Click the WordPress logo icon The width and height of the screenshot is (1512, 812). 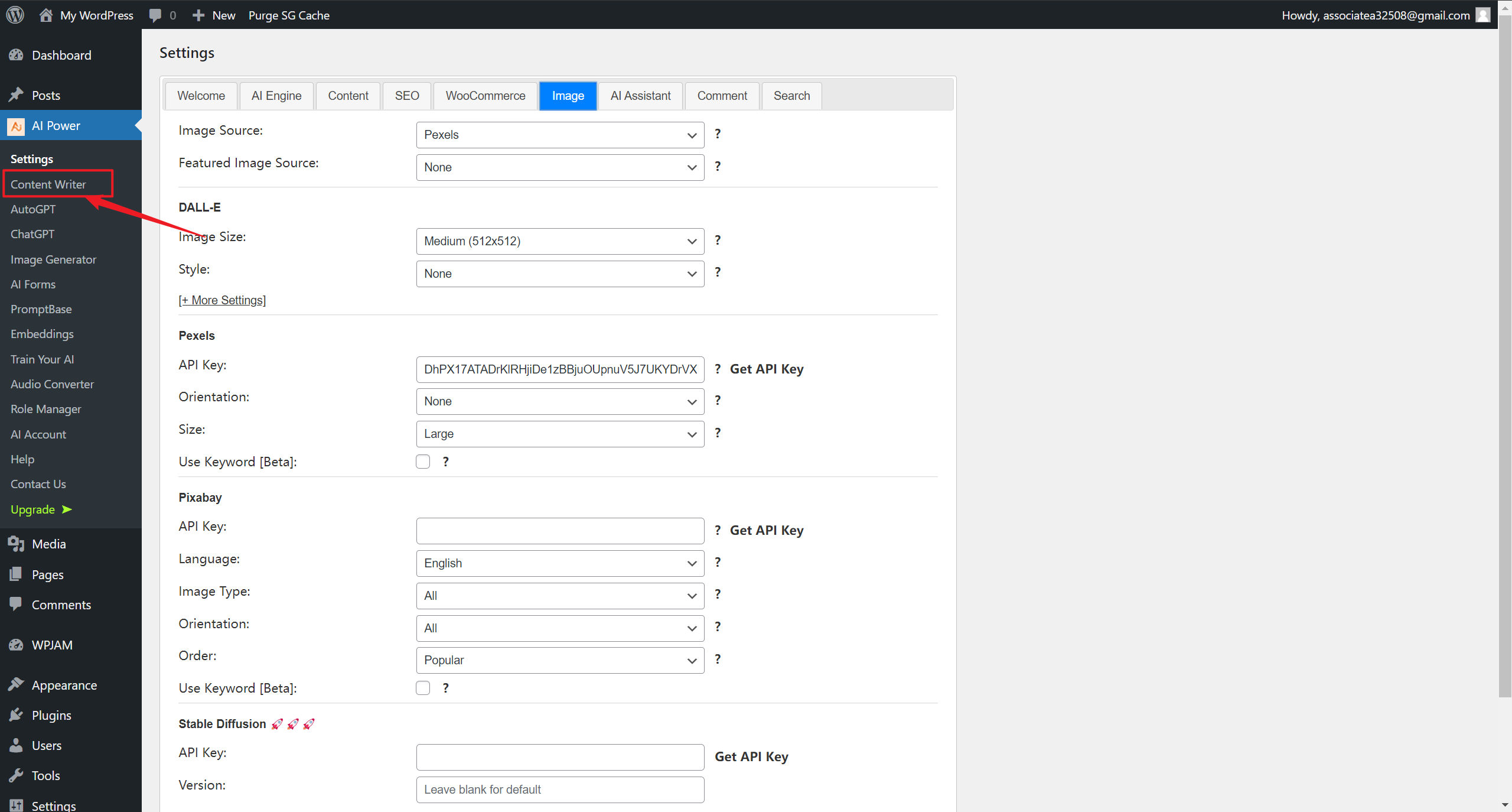(x=15, y=15)
